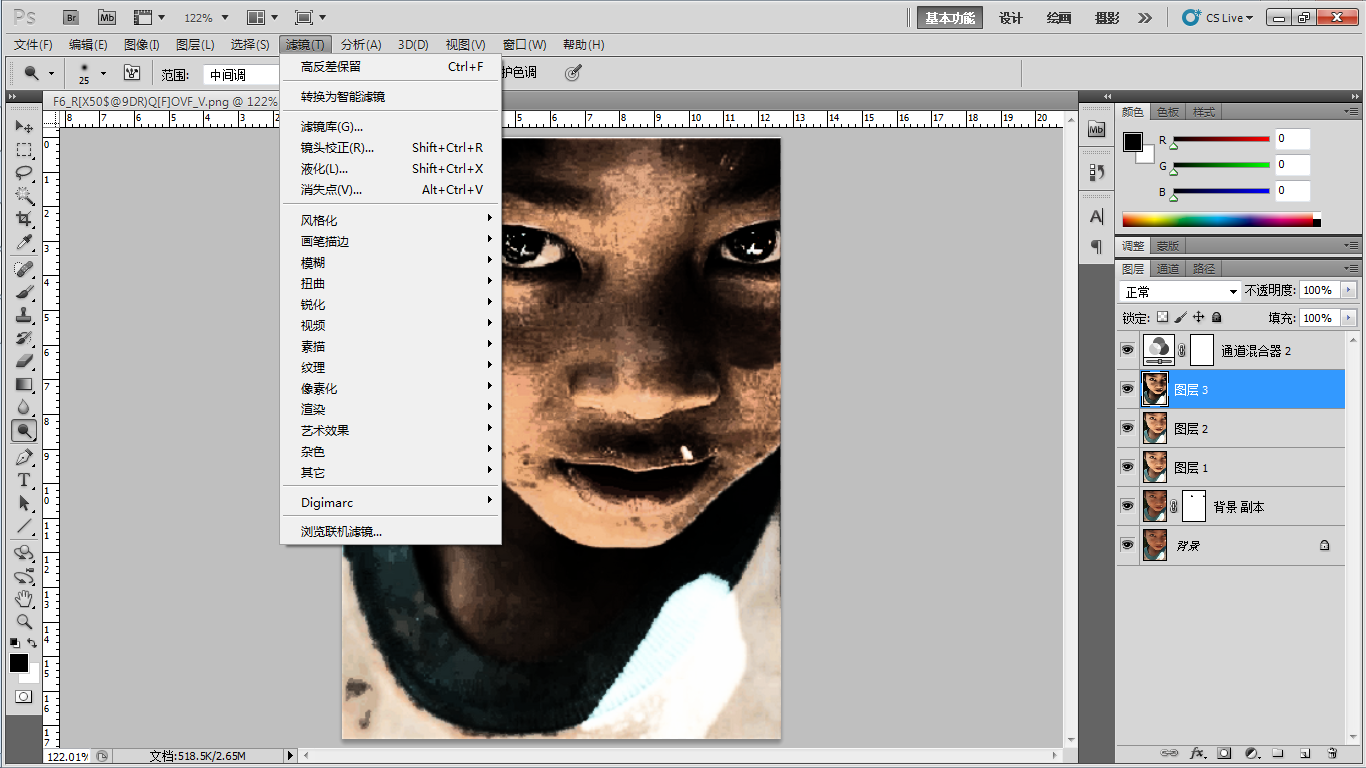Click the G value input field
Image resolution: width=1366 pixels, height=768 pixels.
click(x=1292, y=165)
